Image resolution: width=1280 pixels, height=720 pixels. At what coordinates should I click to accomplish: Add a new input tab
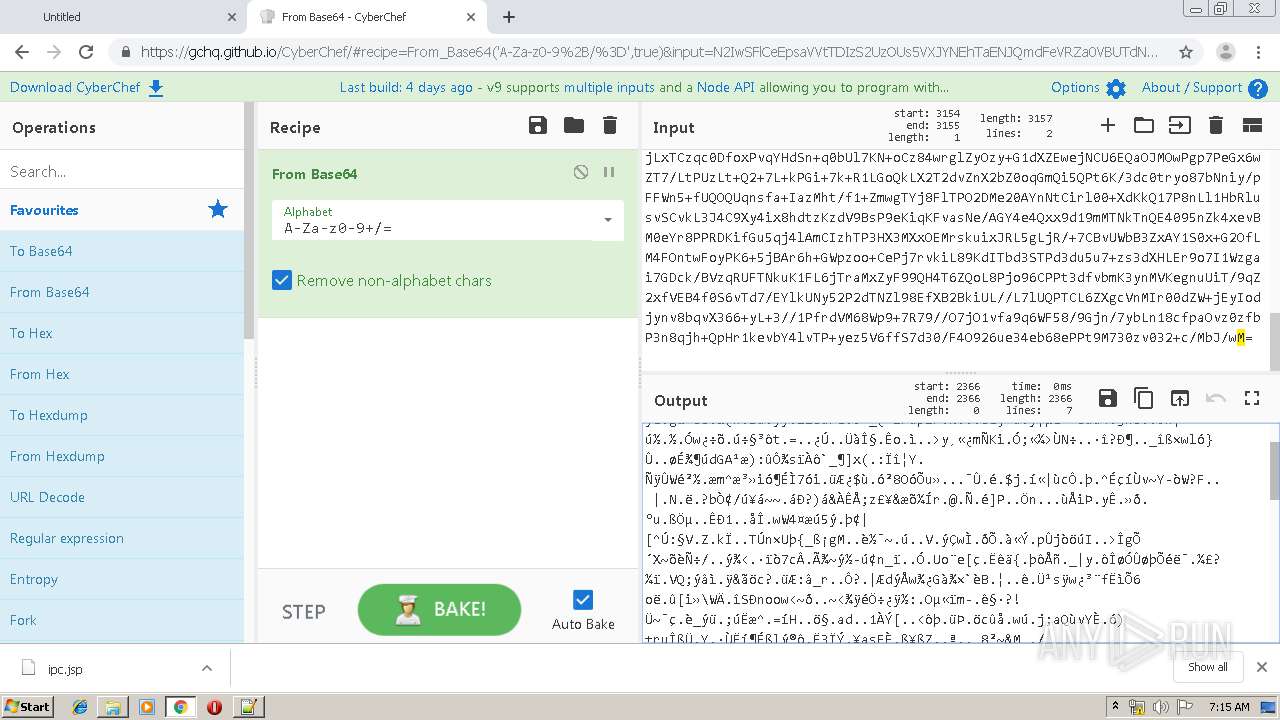tap(1107, 125)
